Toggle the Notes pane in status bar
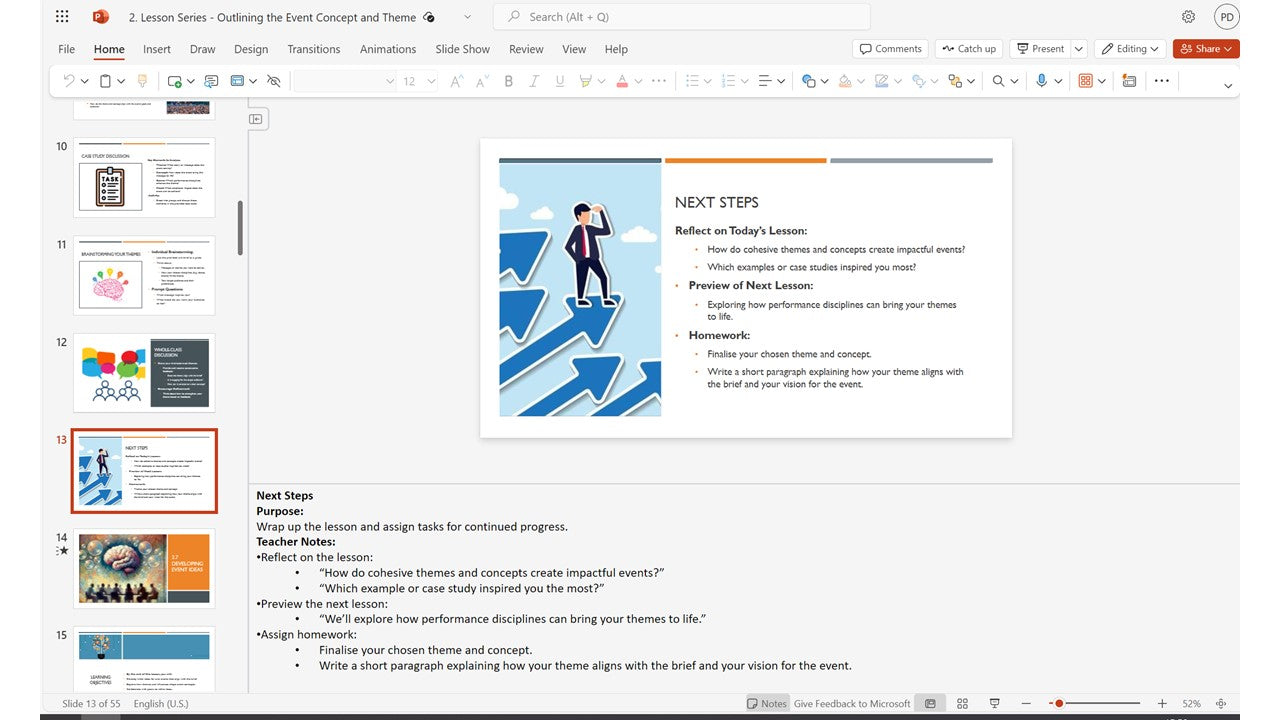The width and height of the screenshot is (1280, 720). (x=767, y=704)
